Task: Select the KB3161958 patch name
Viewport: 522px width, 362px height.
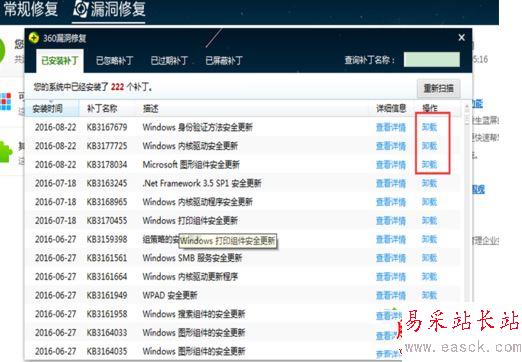Action: coord(107,314)
